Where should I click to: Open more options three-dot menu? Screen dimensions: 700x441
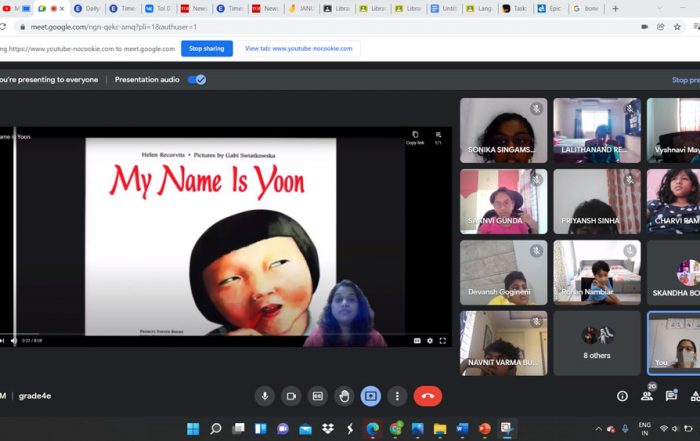click(397, 396)
